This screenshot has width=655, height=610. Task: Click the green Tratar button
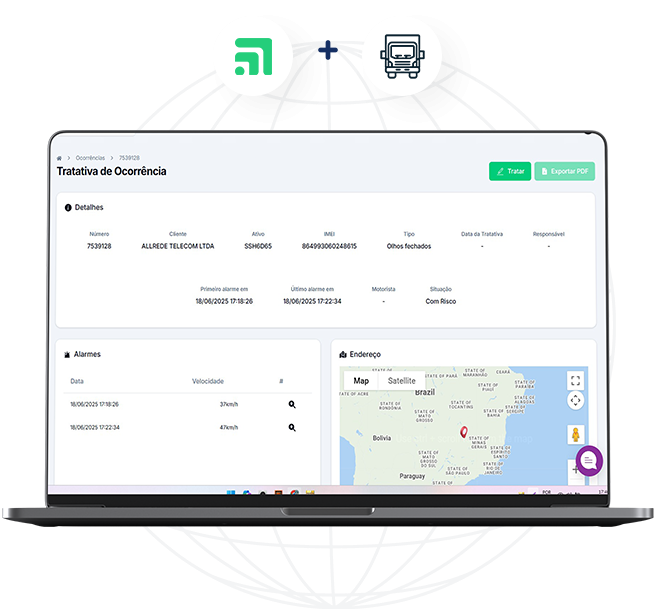(510, 171)
